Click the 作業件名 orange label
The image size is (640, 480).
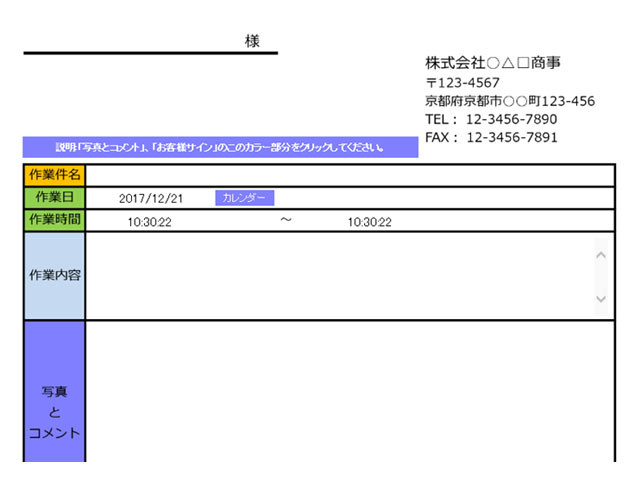point(54,175)
